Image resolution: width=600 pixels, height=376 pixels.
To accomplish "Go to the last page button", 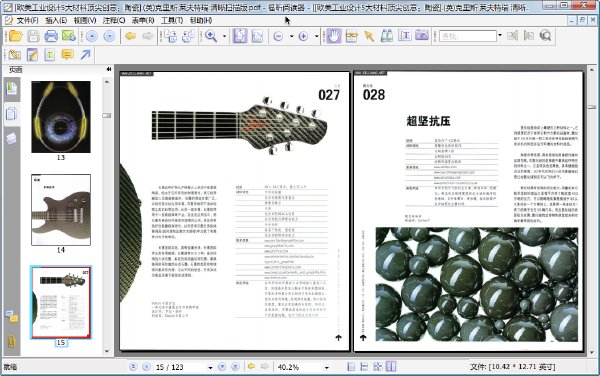I will click(235, 366).
